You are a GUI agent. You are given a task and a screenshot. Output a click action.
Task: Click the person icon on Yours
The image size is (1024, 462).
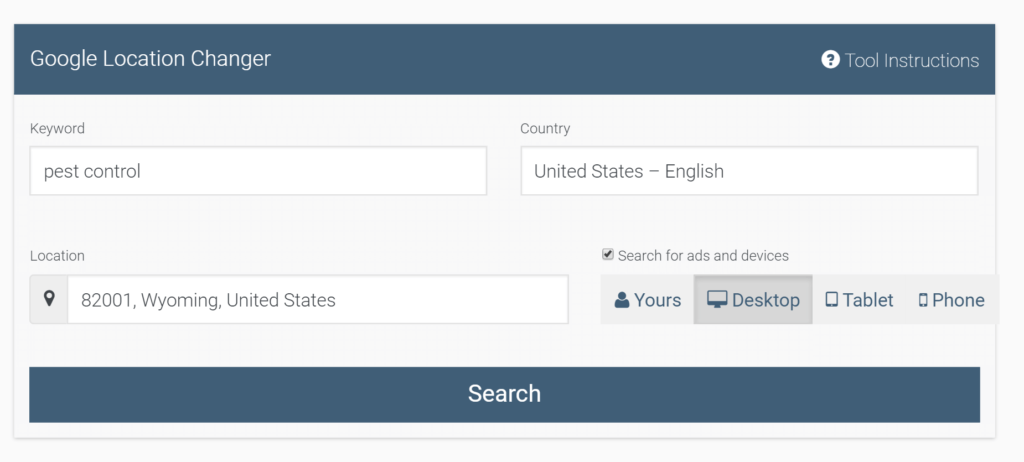pyautogui.click(x=622, y=300)
